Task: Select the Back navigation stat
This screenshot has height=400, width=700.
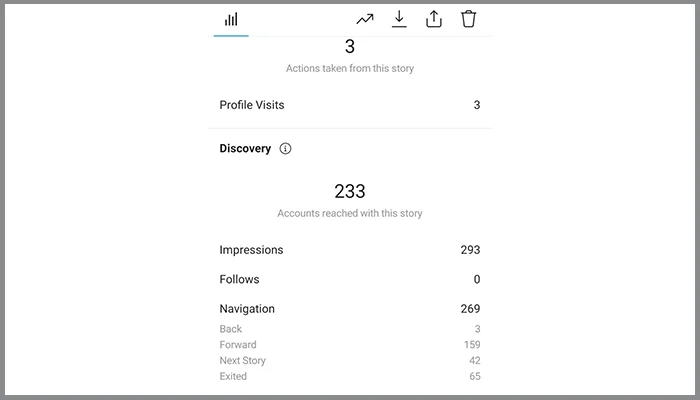Action: point(231,329)
